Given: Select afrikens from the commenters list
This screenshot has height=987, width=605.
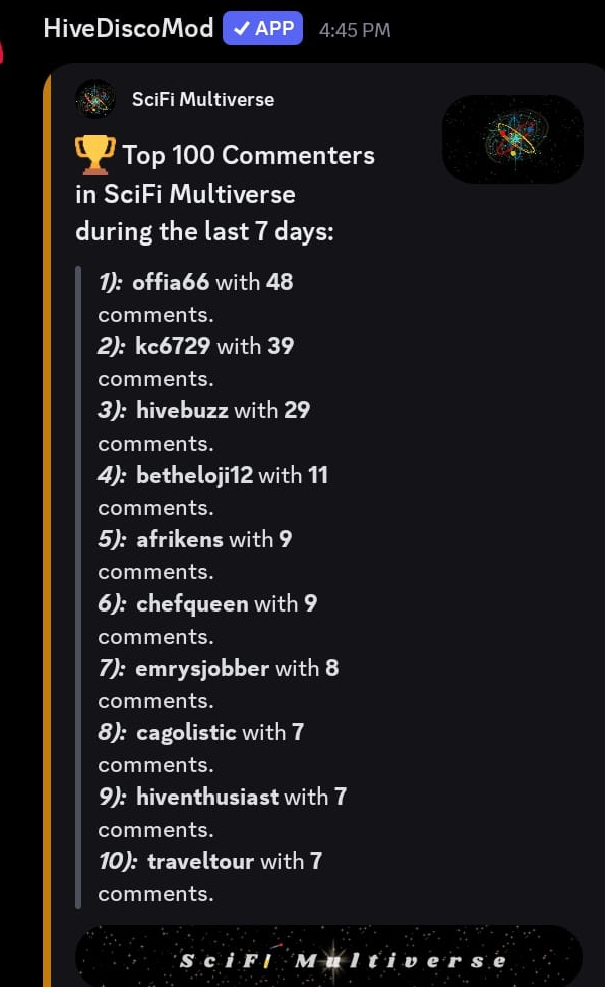Looking at the screenshot, I should 180,539.
